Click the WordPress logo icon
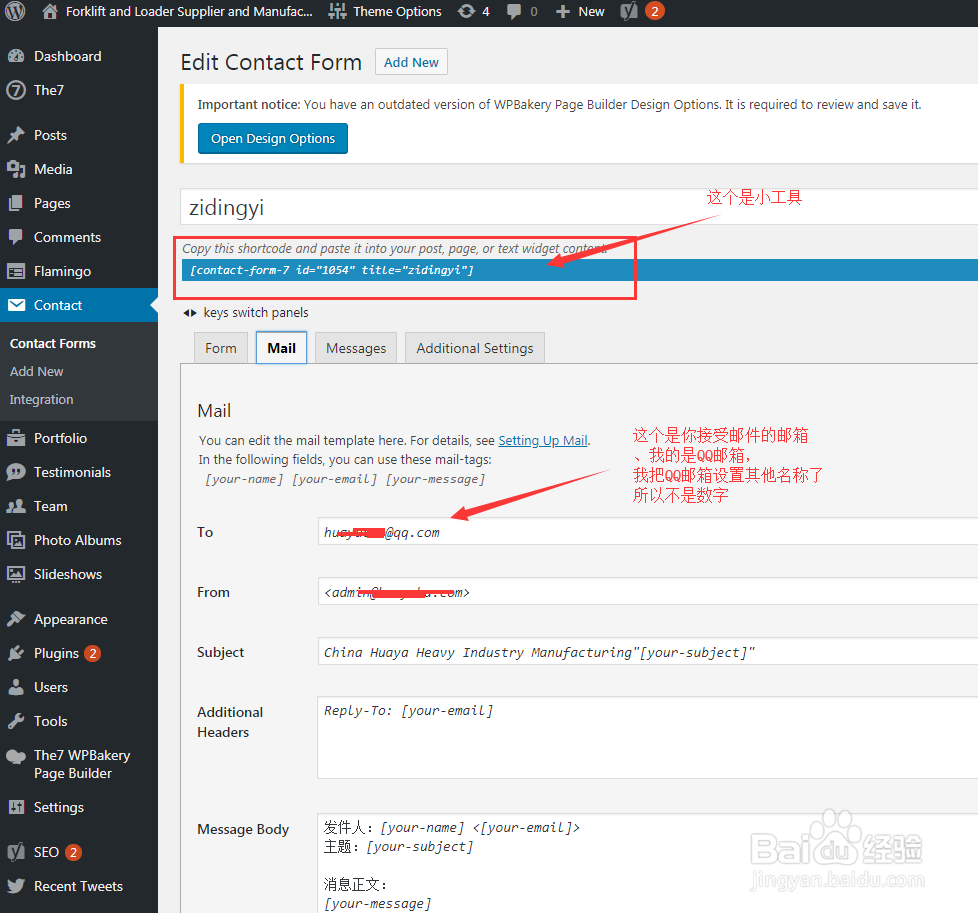This screenshot has height=913, width=978. pos(15,11)
